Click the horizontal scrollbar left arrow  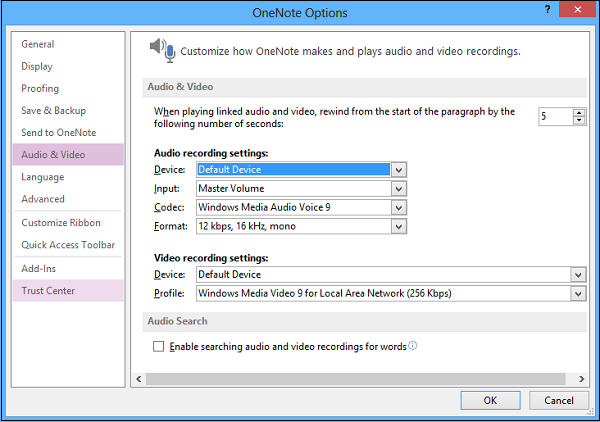click(x=139, y=379)
